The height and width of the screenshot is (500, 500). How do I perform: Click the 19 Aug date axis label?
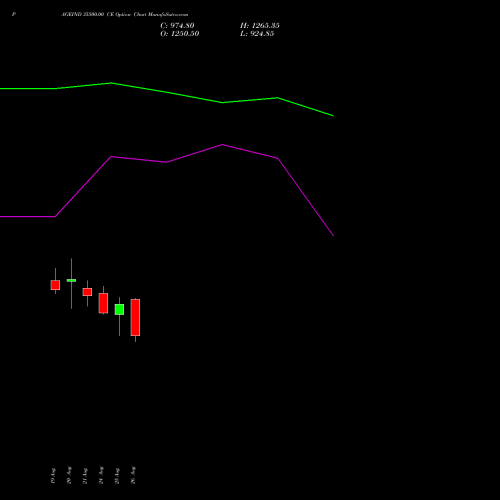(53, 476)
